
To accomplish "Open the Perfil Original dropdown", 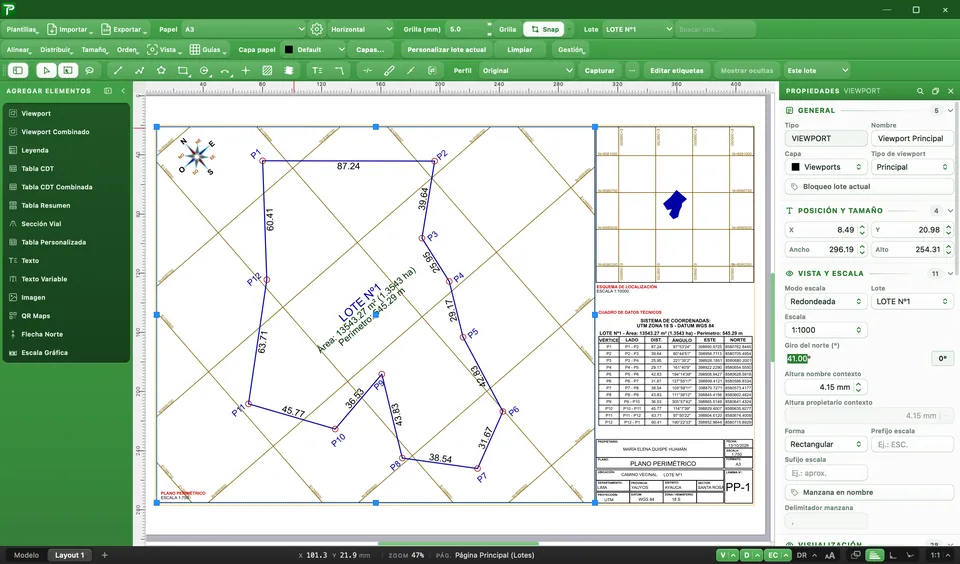I will pos(527,70).
